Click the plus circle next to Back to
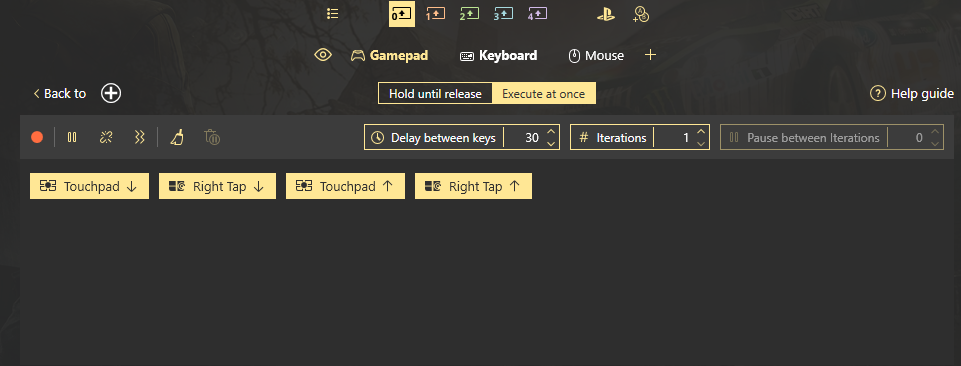Image resolution: width=961 pixels, height=366 pixels. point(111,93)
